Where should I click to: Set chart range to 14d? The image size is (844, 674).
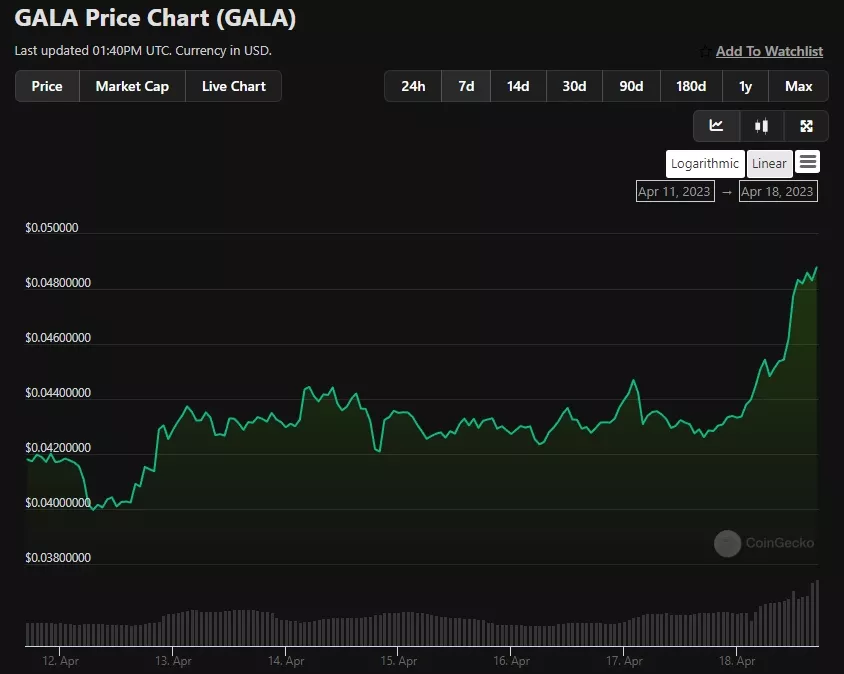518,86
